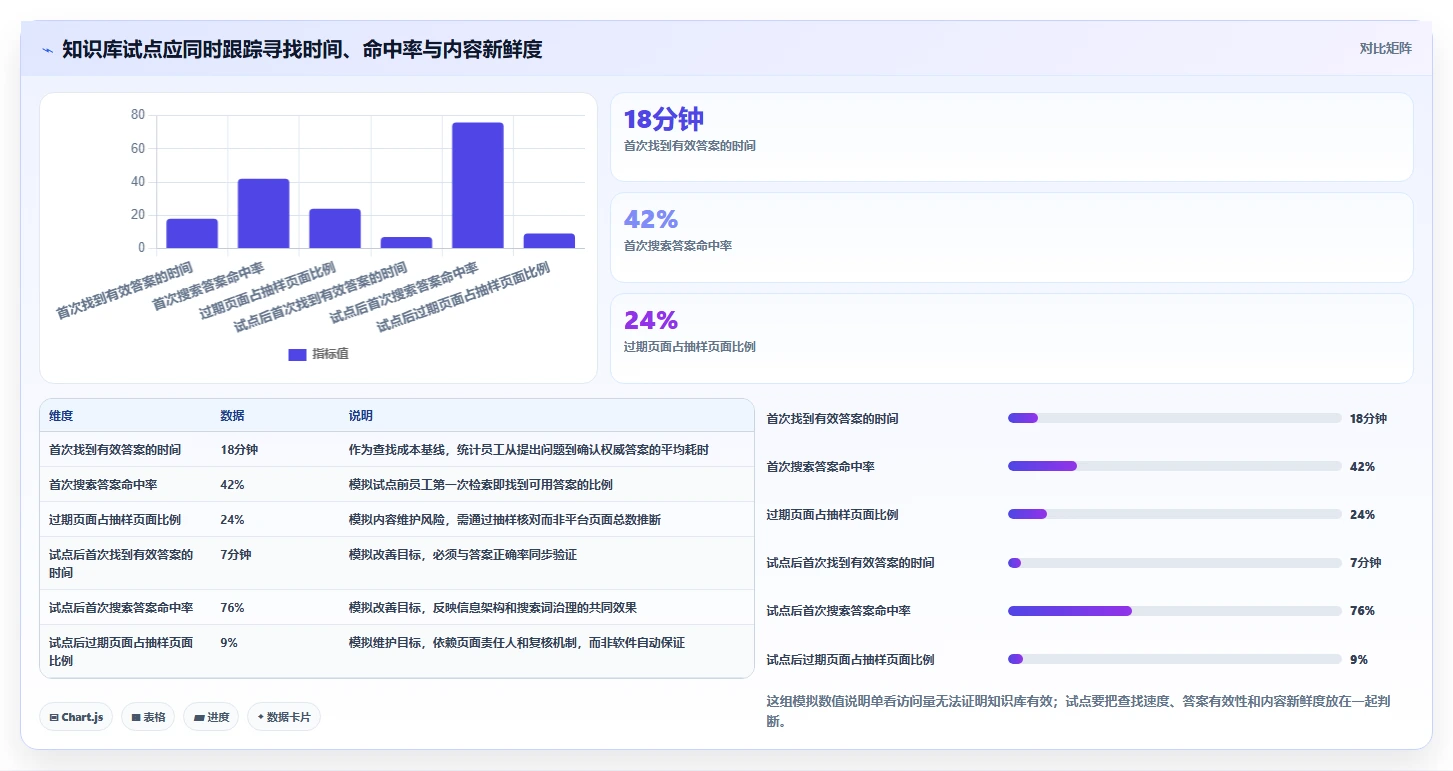Click the table note starting 作为查找成本基线
The image size is (1453, 771).
tap(529, 450)
